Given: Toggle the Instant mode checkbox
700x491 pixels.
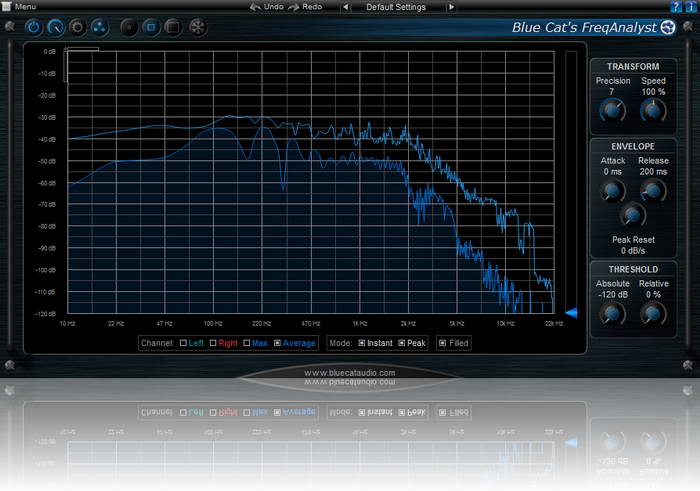Looking at the screenshot, I should [x=362, y=343].
